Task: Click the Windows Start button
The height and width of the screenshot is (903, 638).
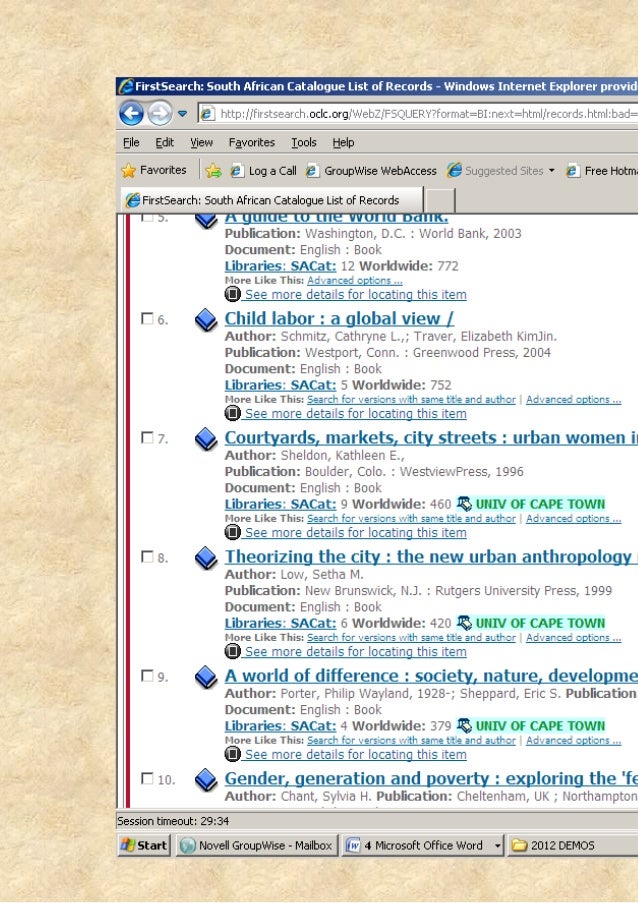Action: (x=144, y=845)
